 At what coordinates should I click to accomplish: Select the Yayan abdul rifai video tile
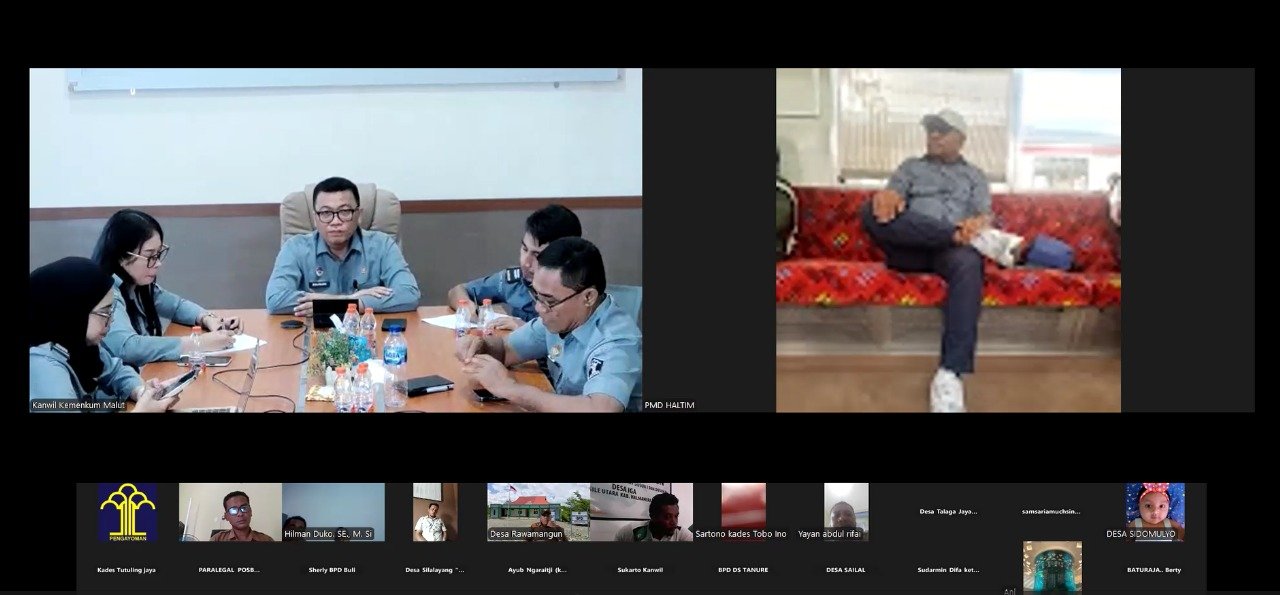click(x=846, y=512)
